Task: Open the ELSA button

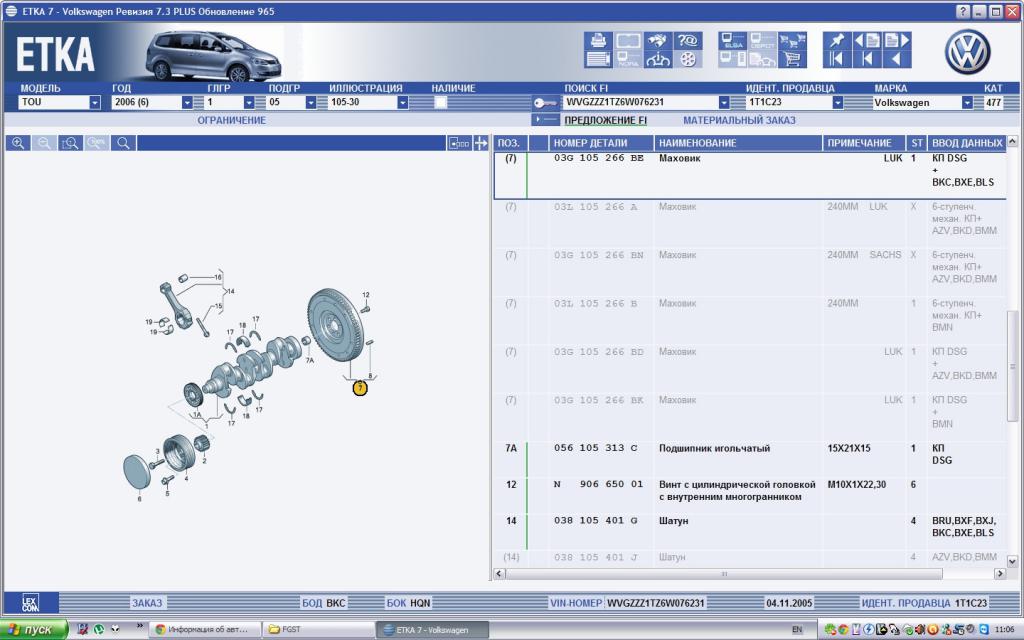Action: pyautogui.click(x=733, y=40)
